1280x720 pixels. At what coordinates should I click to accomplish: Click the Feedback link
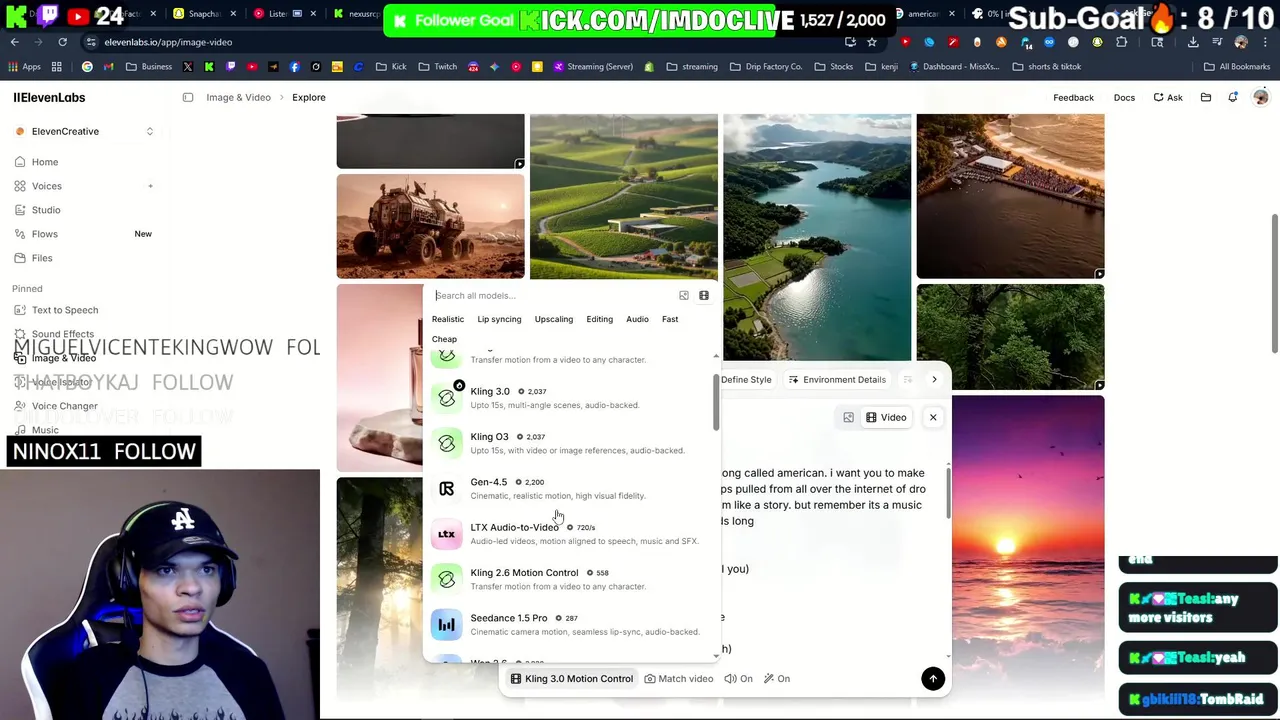click(1073, 97)
